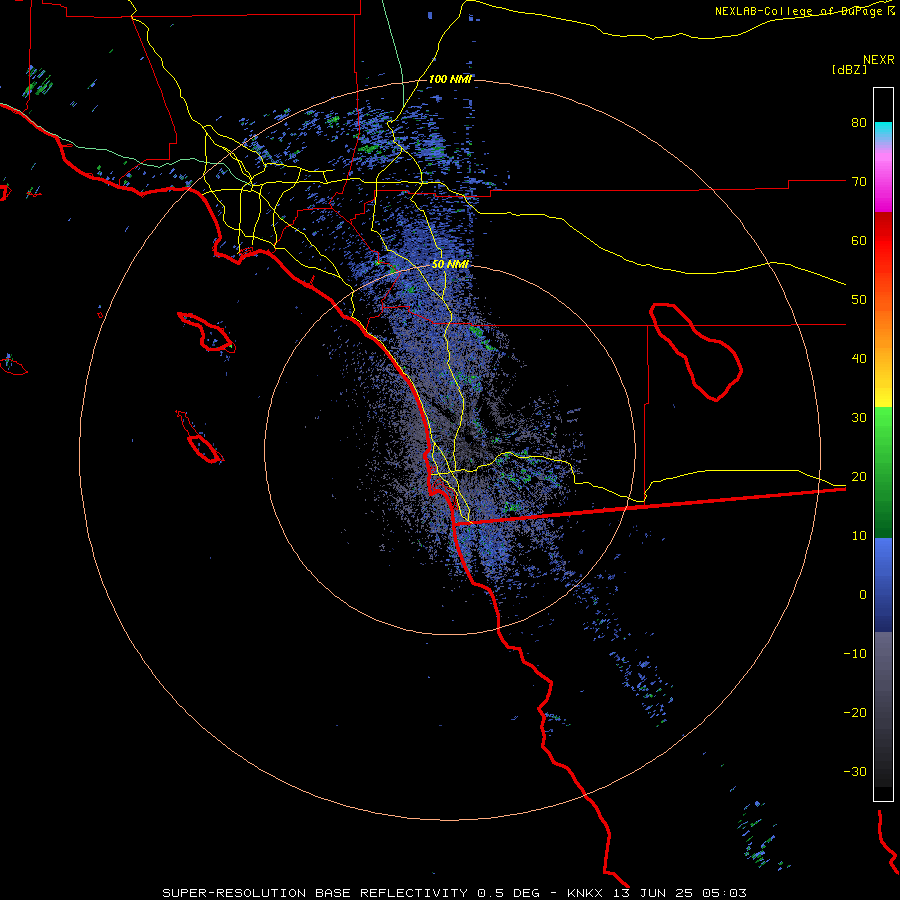900x900 pixels.
Task: Click the 50 value on the dBZ scale
Action: [859, 300]
